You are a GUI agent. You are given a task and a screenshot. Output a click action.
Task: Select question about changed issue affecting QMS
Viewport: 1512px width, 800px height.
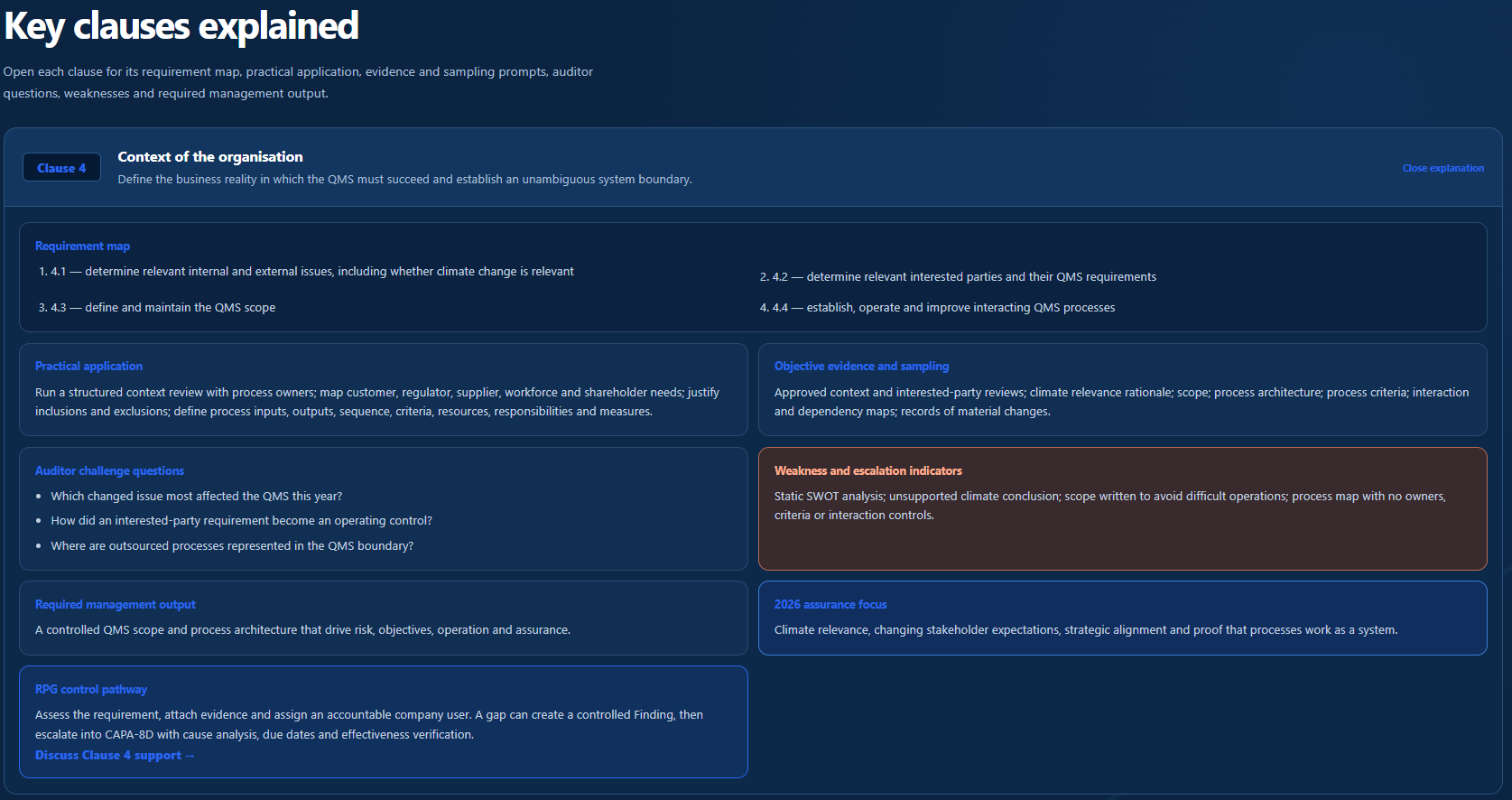[x=197, y=496]
